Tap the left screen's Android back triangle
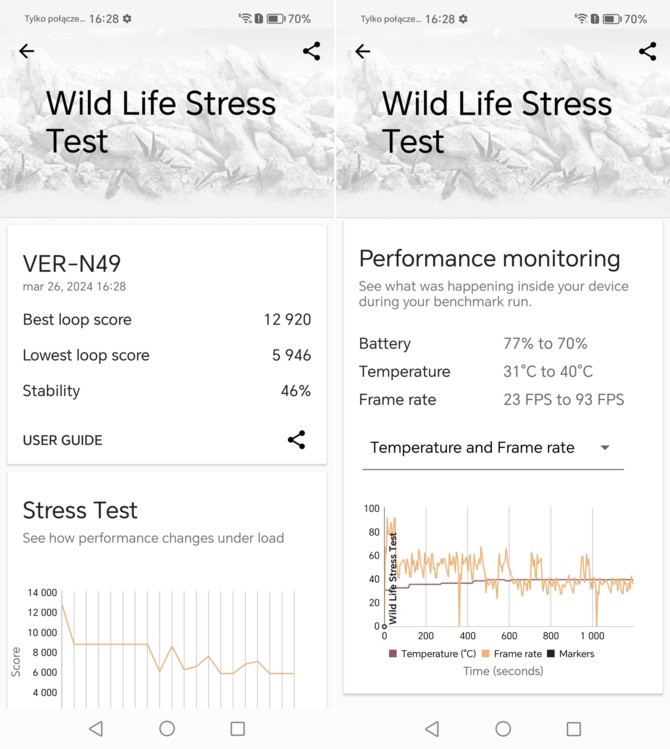 click(96, 728)
